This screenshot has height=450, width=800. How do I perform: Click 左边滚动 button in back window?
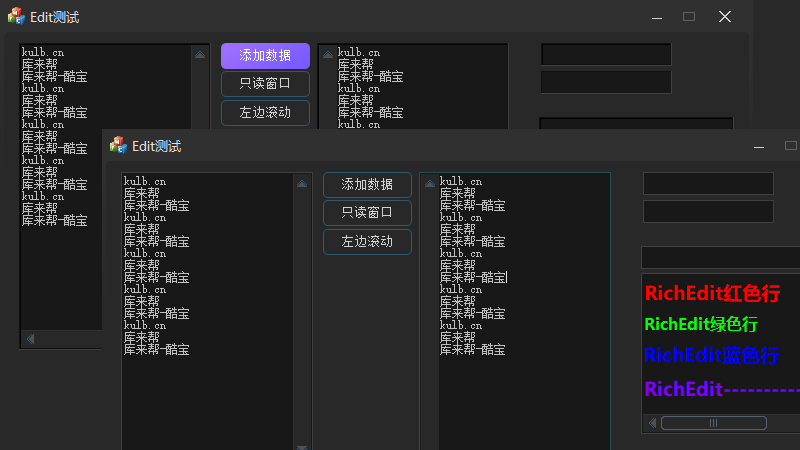pos(265,113)
